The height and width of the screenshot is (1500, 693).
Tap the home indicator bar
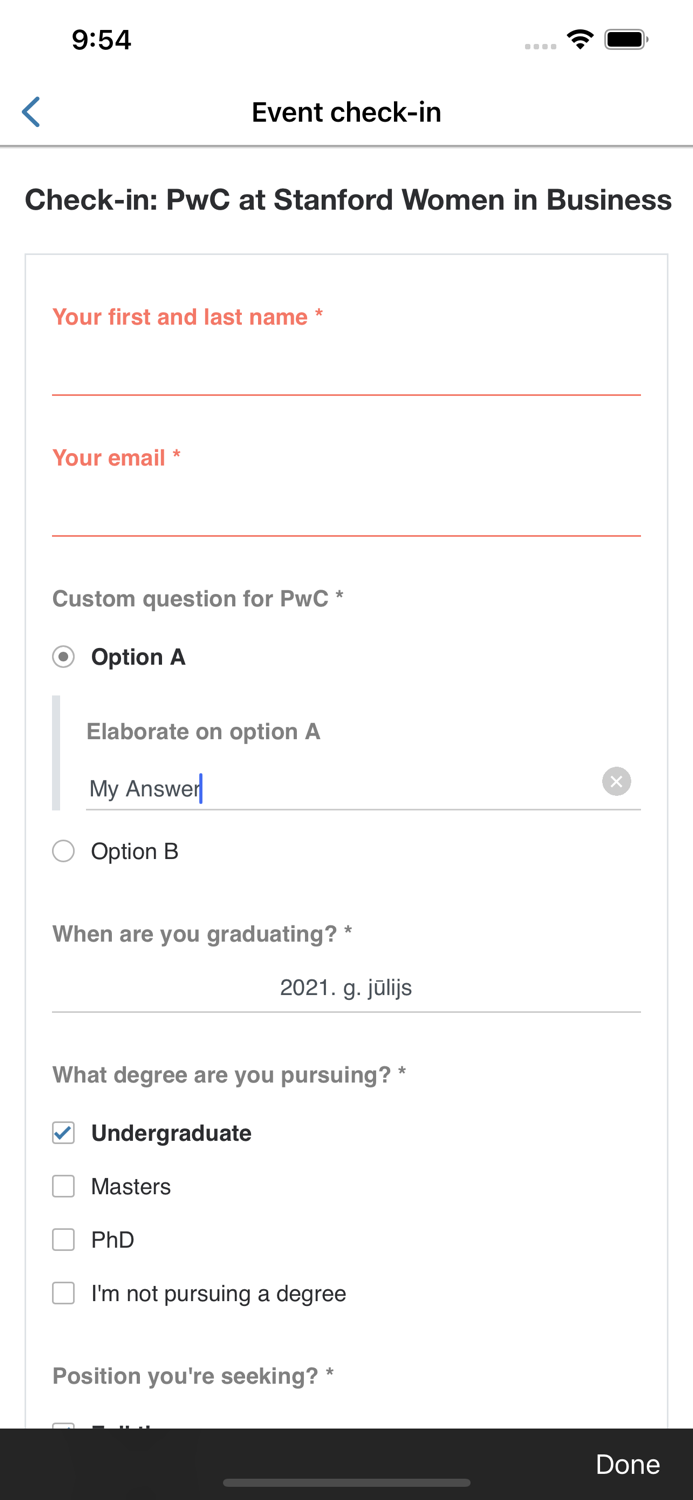pyautogui.click(x=346, y=1483)
